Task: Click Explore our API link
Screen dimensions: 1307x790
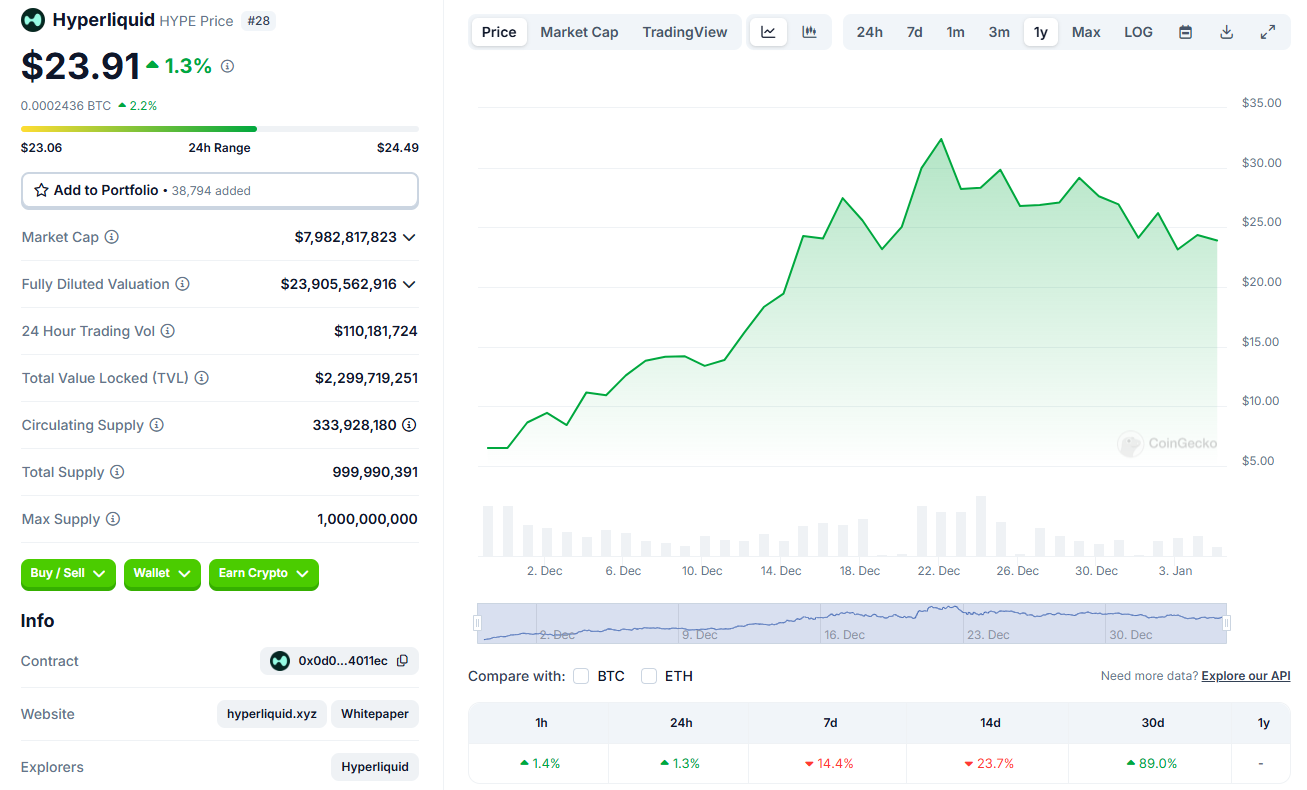Action: click(1246, 676)
